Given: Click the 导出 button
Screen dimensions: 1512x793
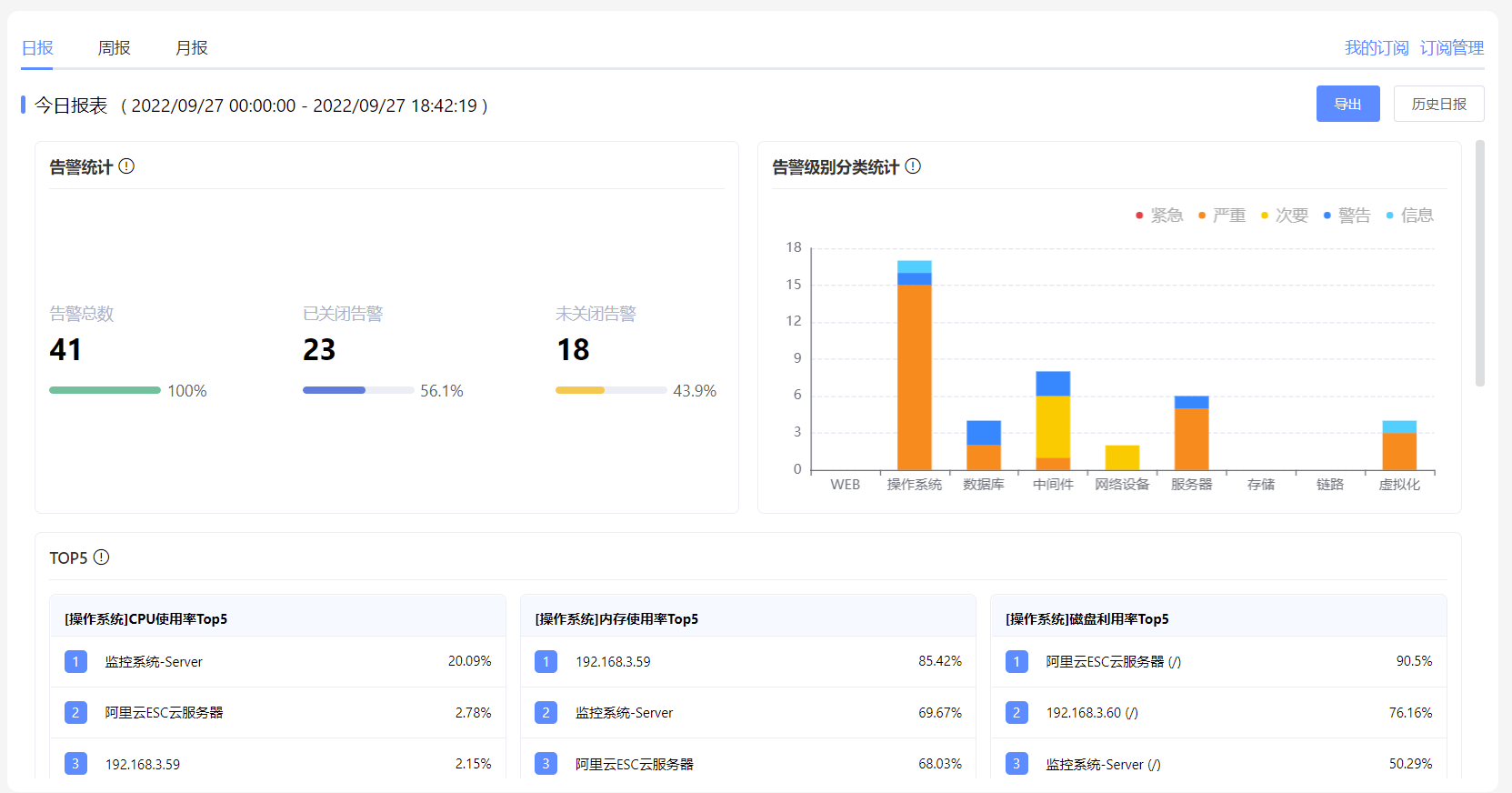Looking at the screenshot, I should tap(1348, 104).
